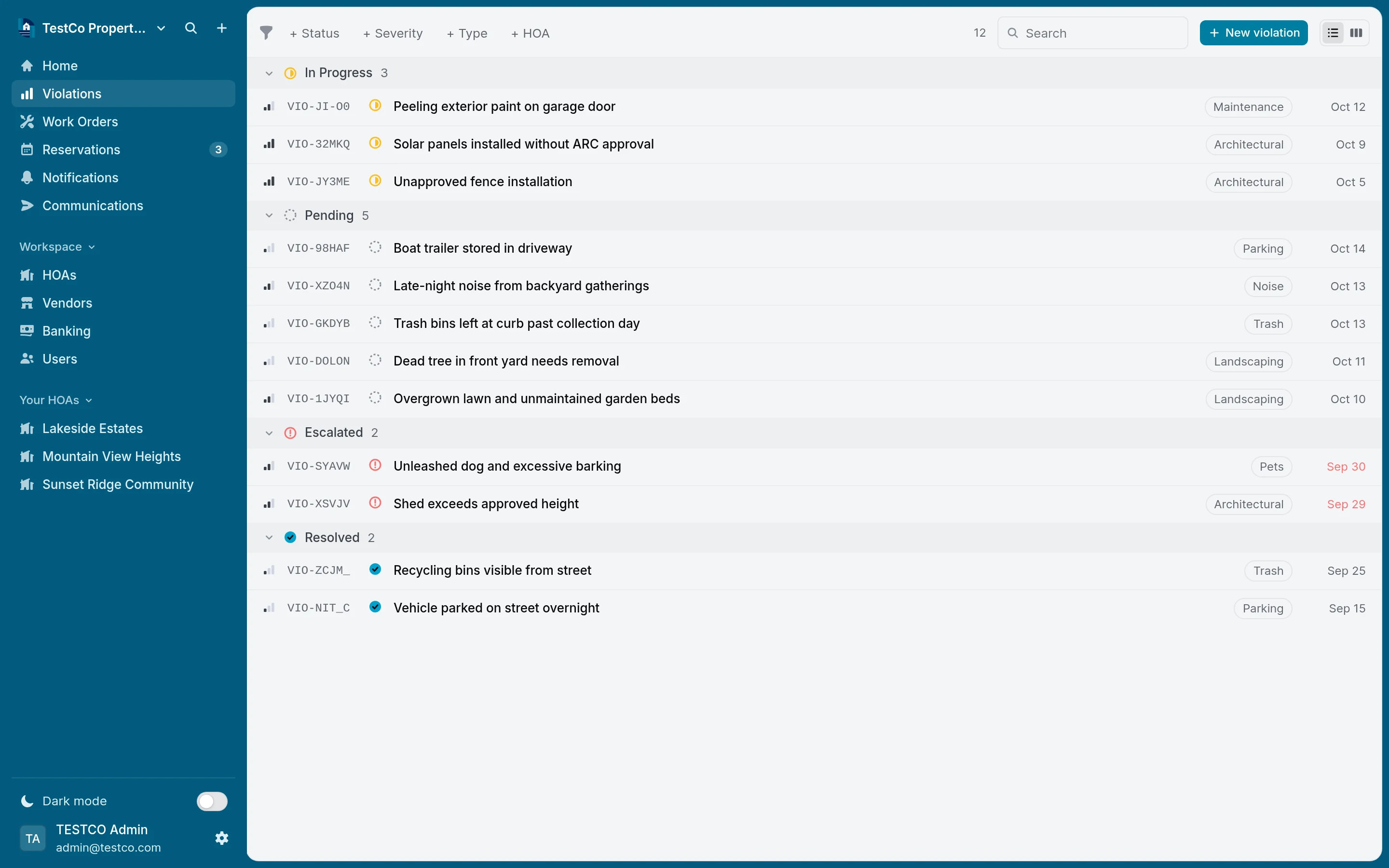Open Lakeside Estates HOA
The height and width of the screenshot is (868, 1389).
click(123, 428)
